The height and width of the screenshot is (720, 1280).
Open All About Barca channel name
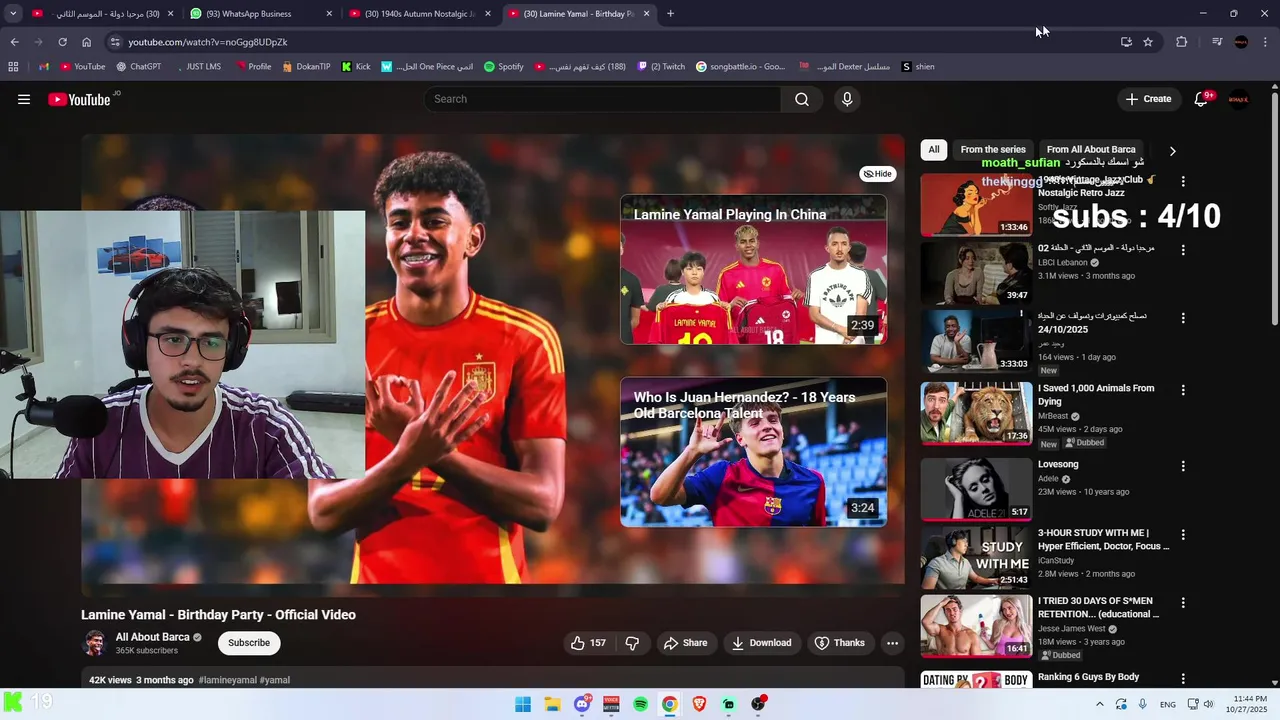point(152,637)
